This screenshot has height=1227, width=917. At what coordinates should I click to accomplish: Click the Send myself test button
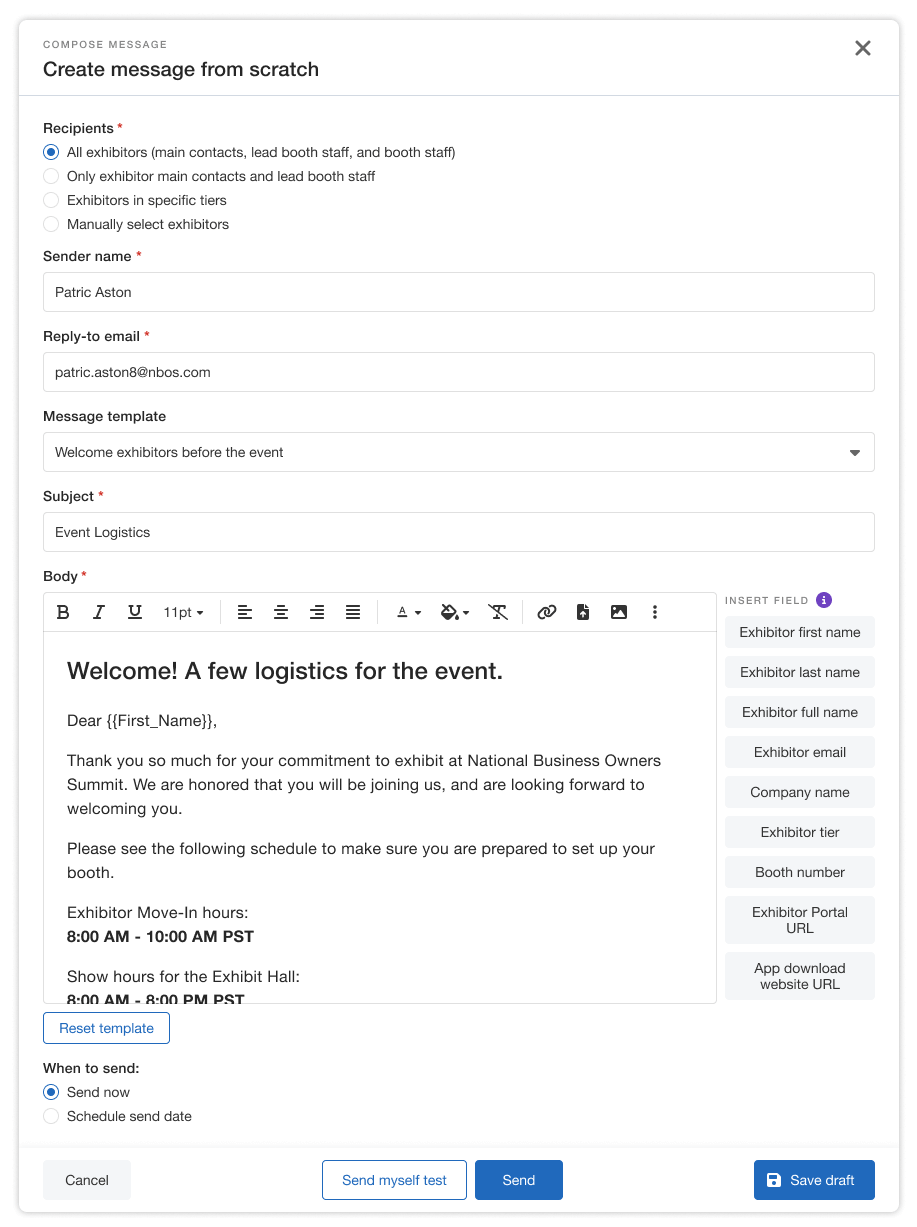(x=394, y=1180)
